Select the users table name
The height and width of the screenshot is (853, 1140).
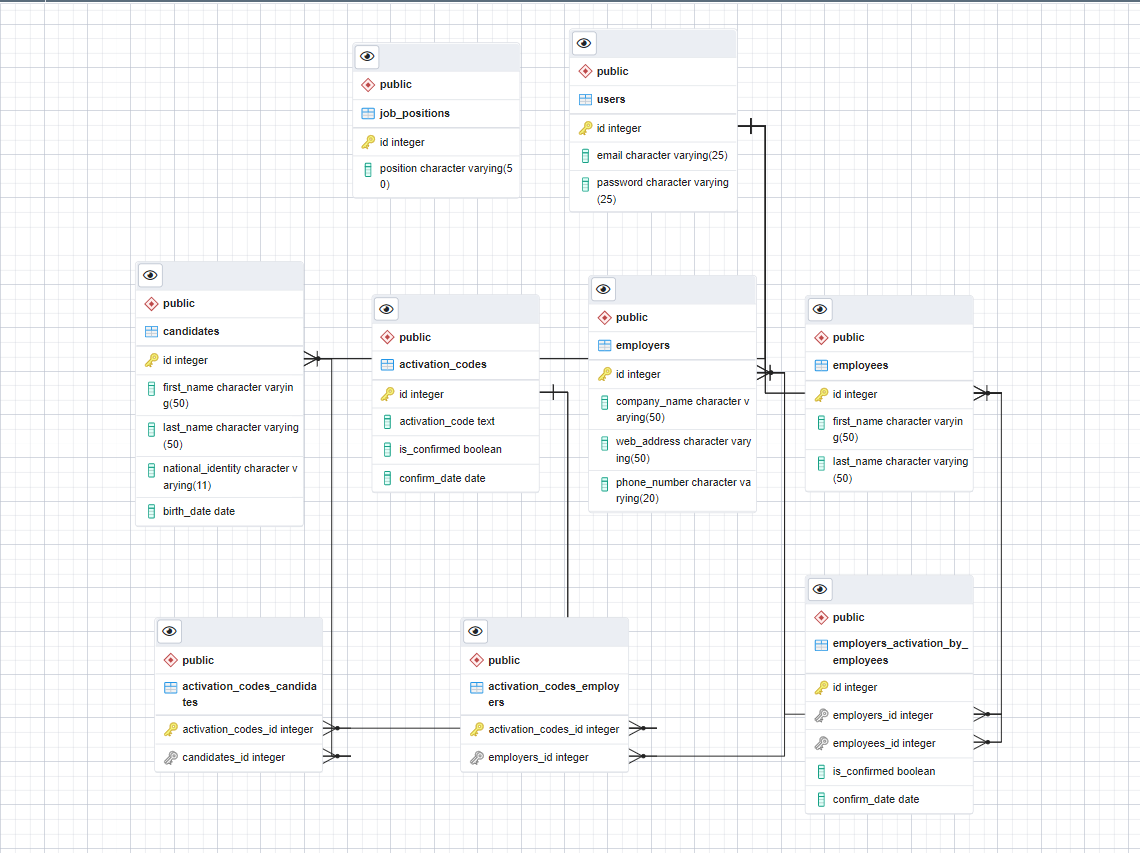[611, 100]
